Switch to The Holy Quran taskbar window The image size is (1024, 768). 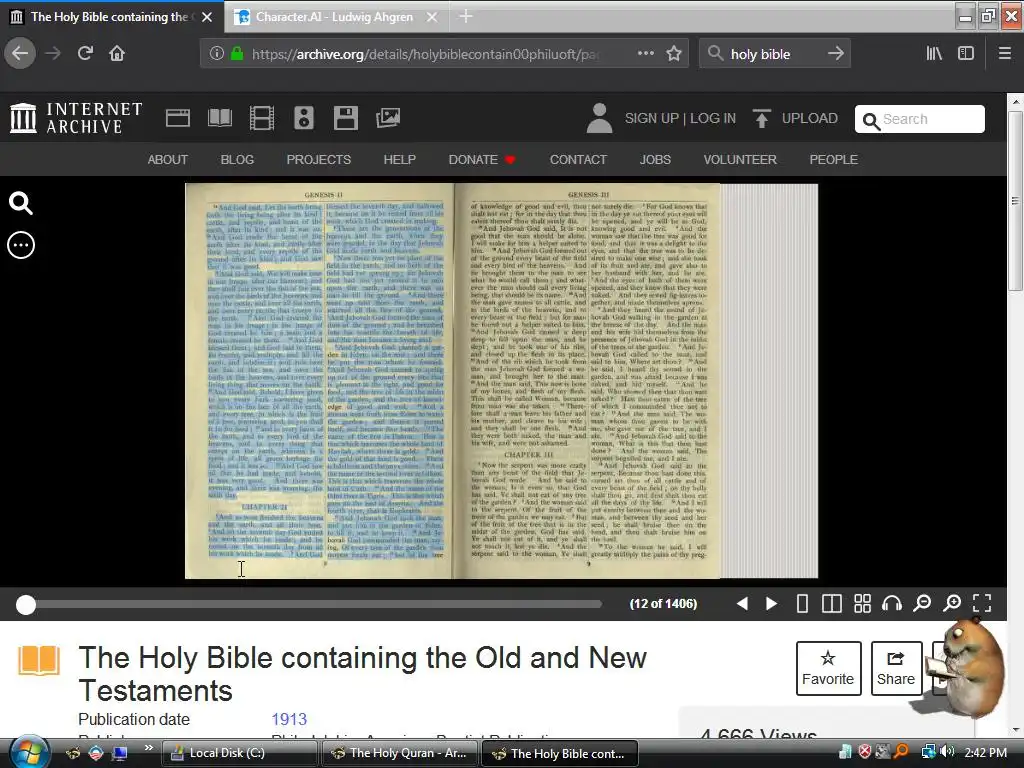click(x=400, y=753)
